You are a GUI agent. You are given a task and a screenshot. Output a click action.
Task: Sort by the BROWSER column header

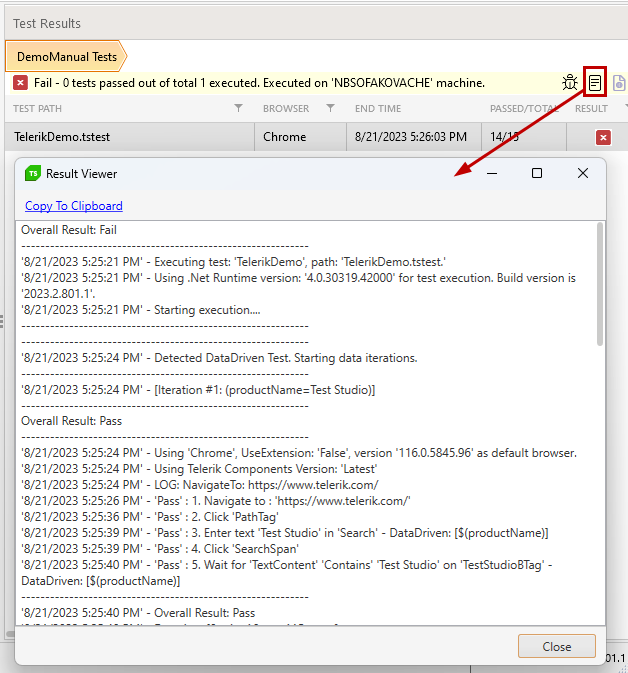coord(286,109)
